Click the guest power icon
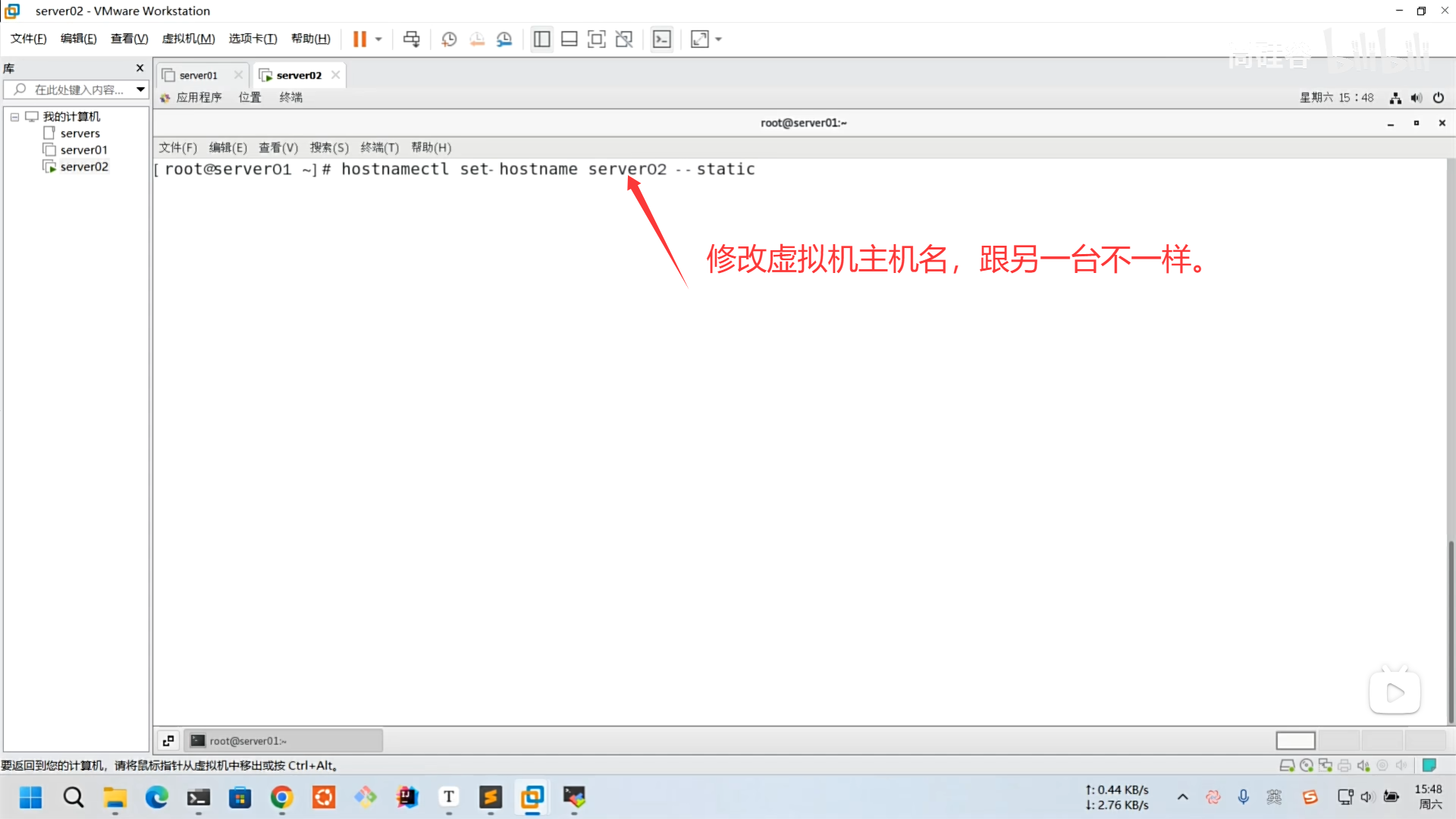Screen dimensions: 1456x819 (x=1438, y=98)
